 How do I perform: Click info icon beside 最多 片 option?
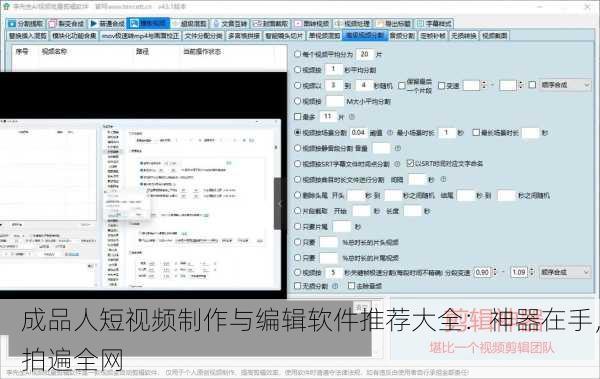point(352,117)
